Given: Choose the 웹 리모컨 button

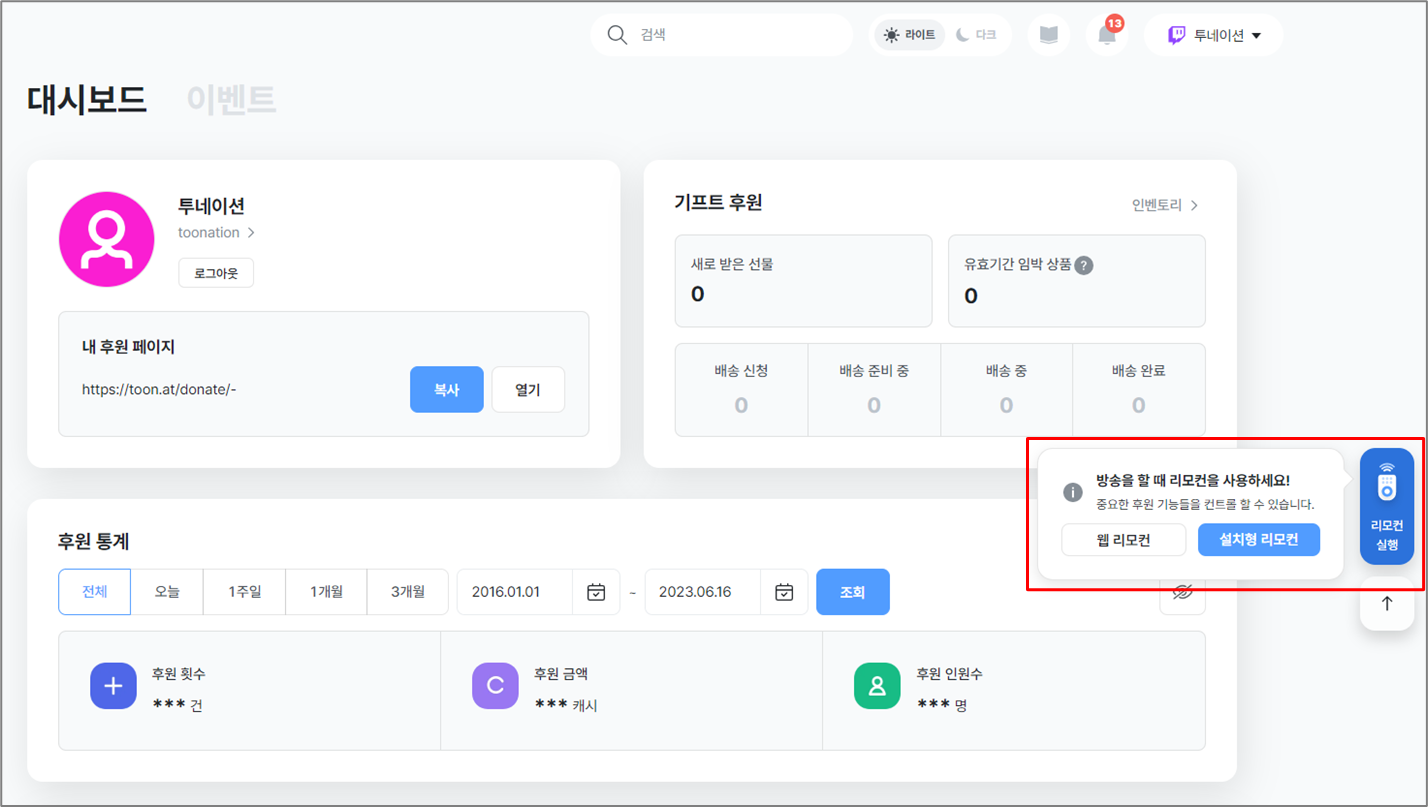Looking at the screenshot, I should 1124,540.
